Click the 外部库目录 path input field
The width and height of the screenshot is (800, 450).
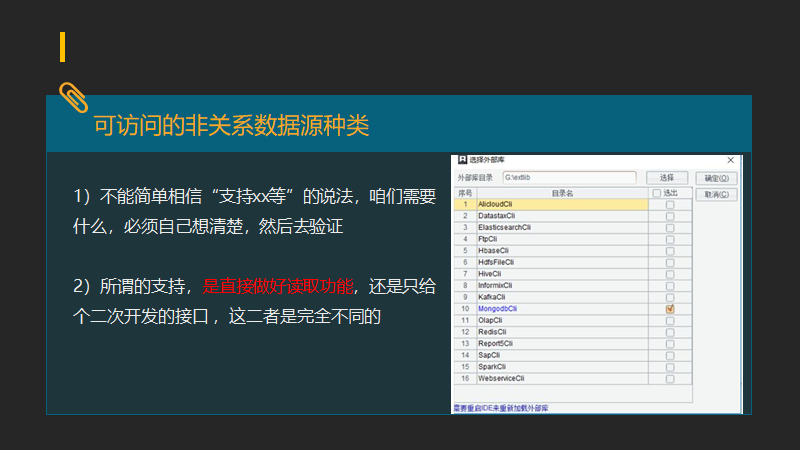[569, 178]
